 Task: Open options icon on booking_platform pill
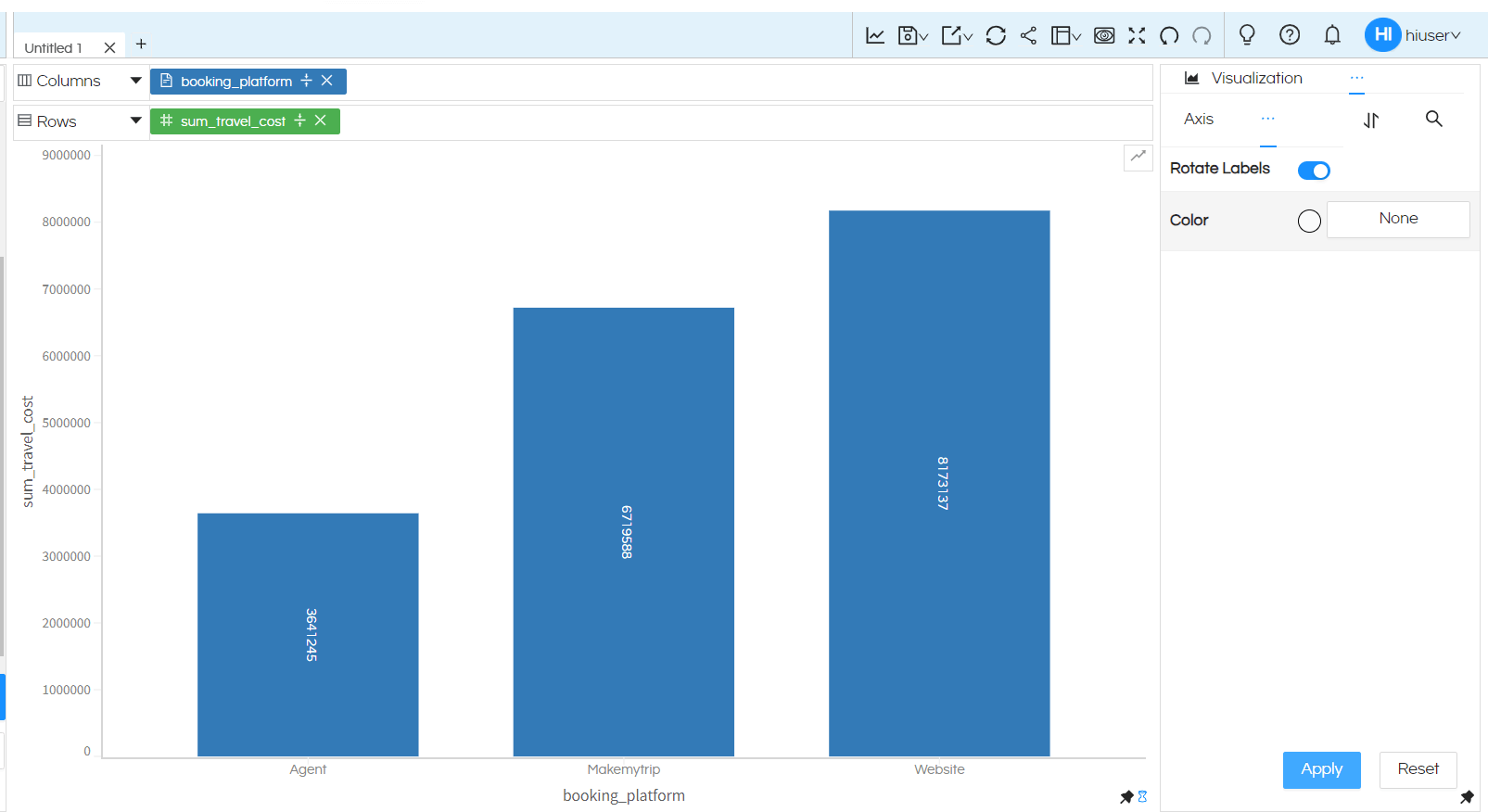[306, 81]
